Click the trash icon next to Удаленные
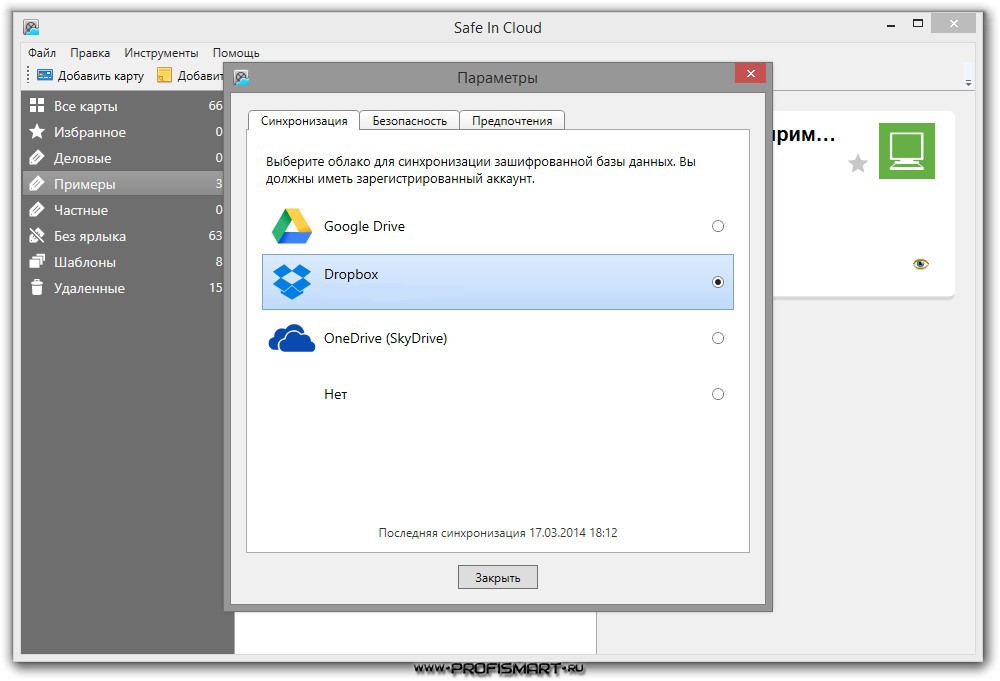Image resolution: width=1000 pixels, height=681 pixels. [38, 288]
